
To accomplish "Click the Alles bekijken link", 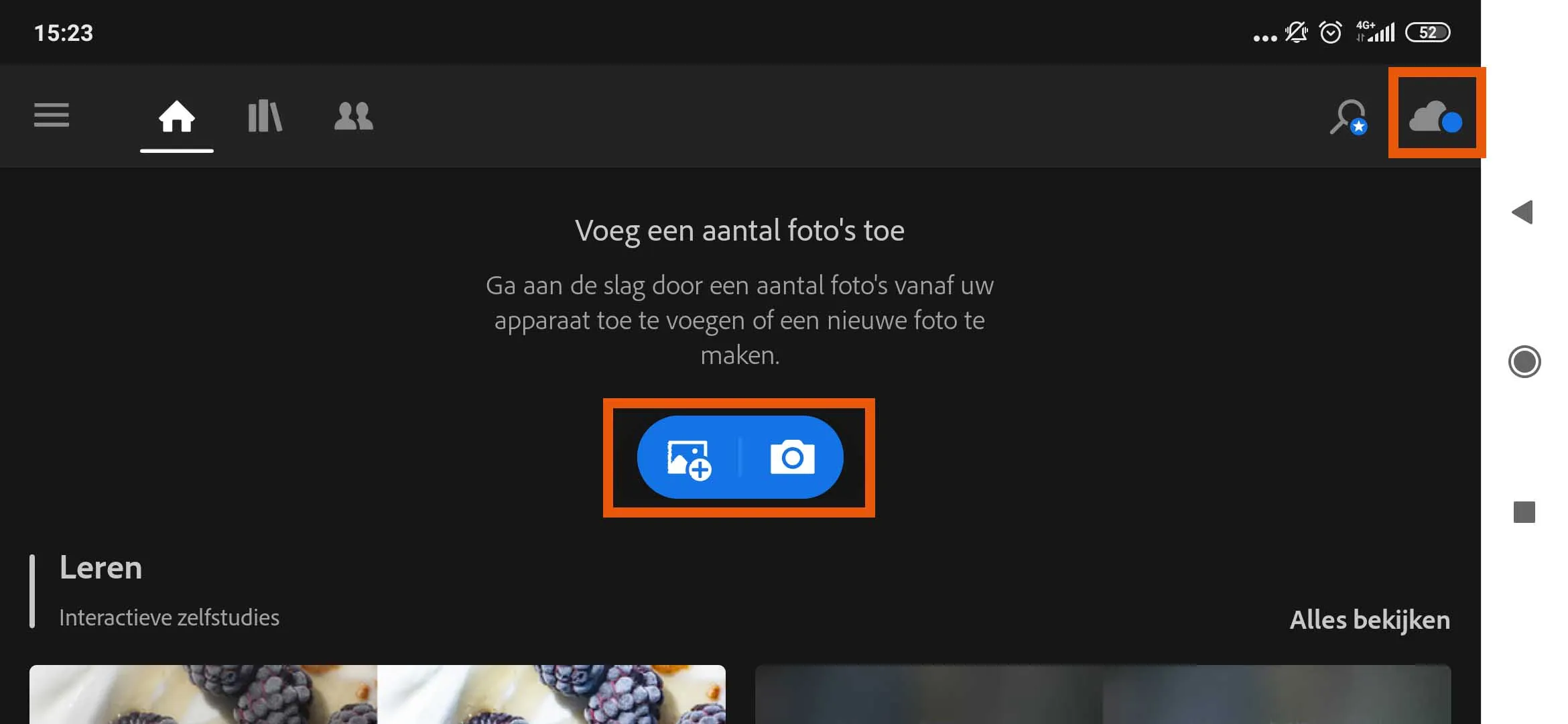I will point(1370,620).
